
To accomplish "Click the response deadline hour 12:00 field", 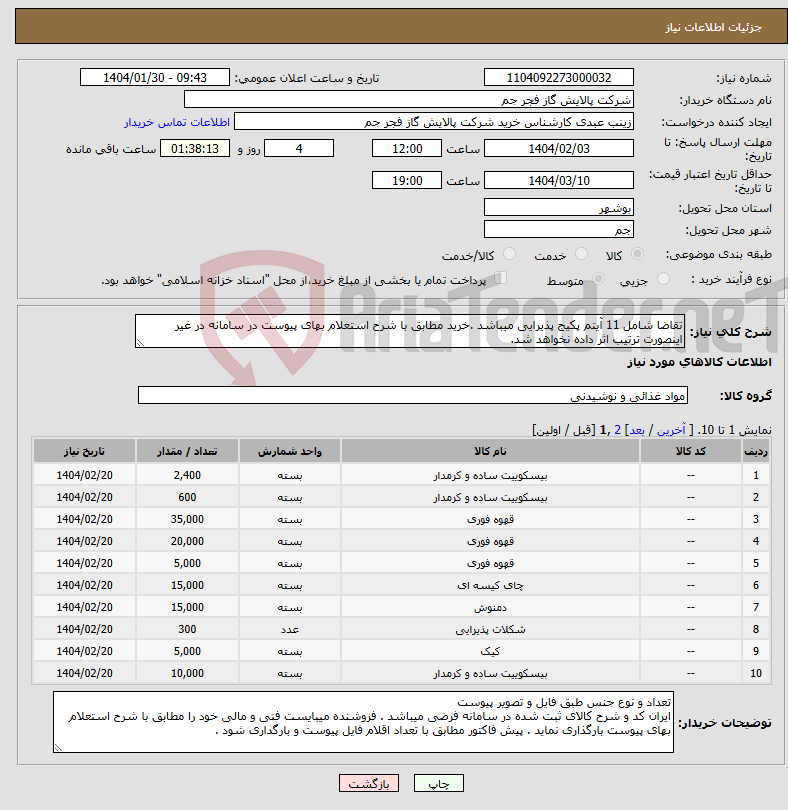I will tap(407, 149).
